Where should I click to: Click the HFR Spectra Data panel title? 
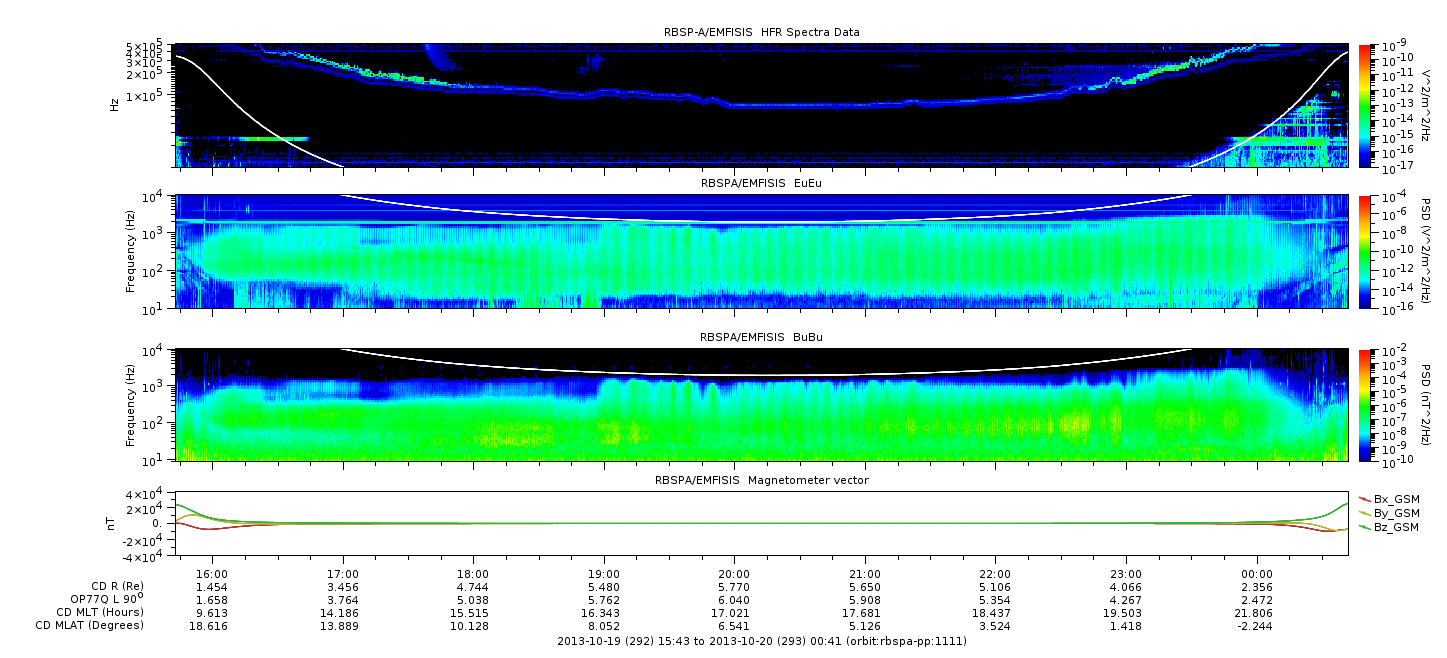click(761, 32)
